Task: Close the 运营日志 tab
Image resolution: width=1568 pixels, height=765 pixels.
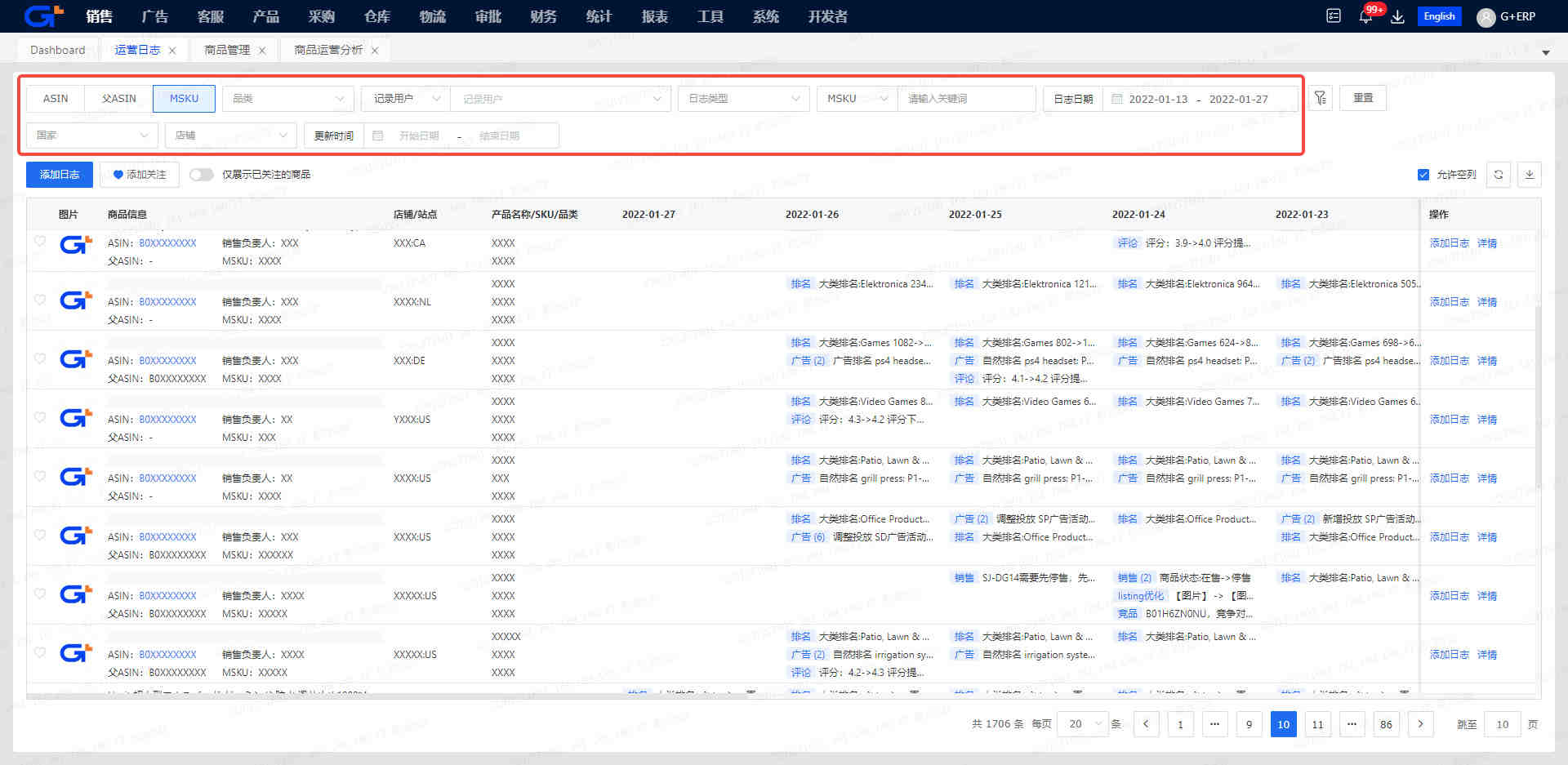Action: 172,51
